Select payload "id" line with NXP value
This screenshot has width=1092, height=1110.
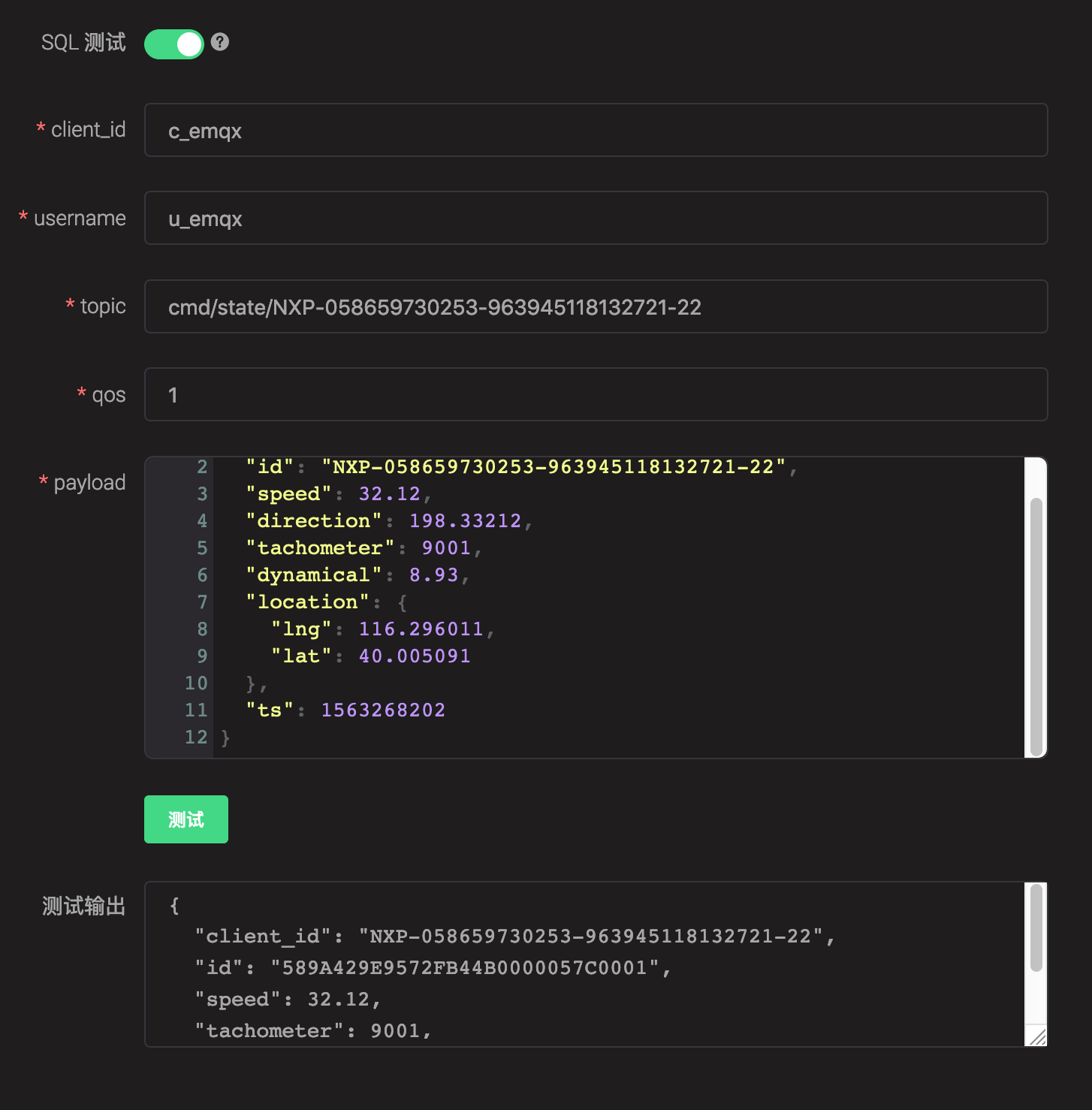[522, 467]
